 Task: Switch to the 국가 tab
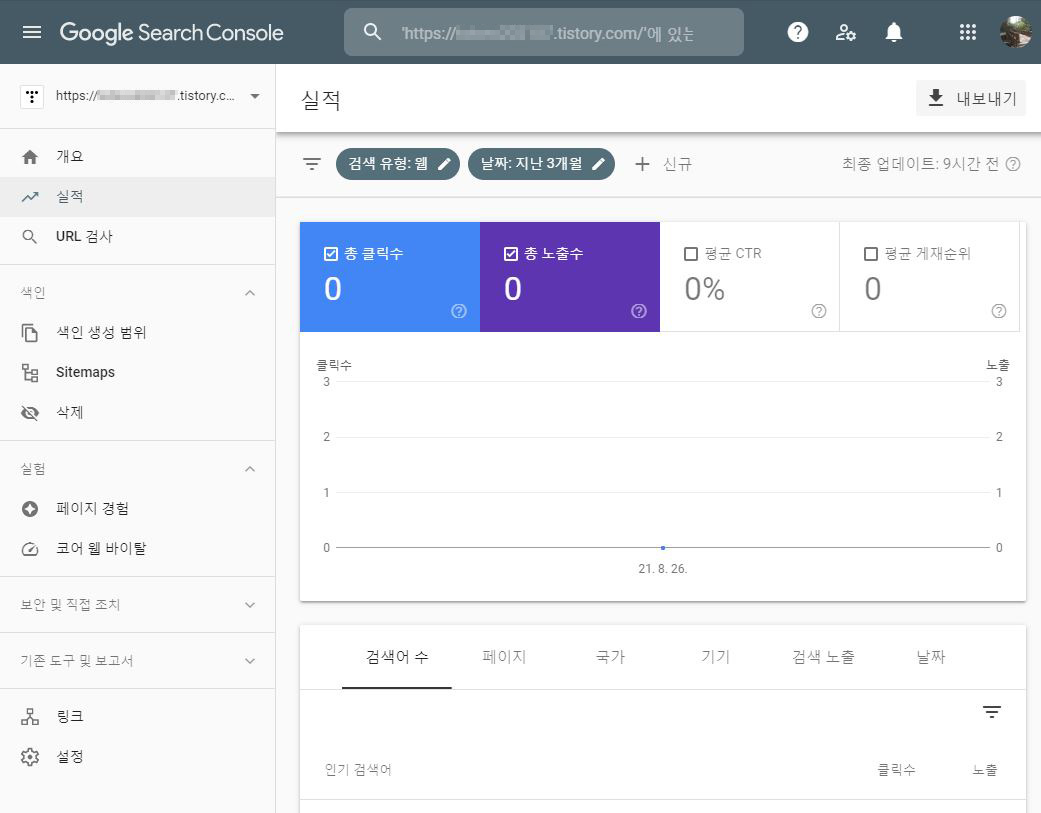point(610,657)
